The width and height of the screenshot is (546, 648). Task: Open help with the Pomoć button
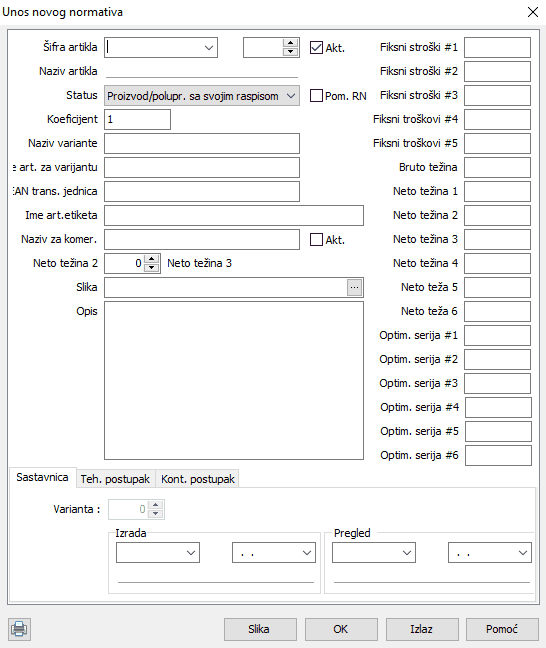point(502,629)
